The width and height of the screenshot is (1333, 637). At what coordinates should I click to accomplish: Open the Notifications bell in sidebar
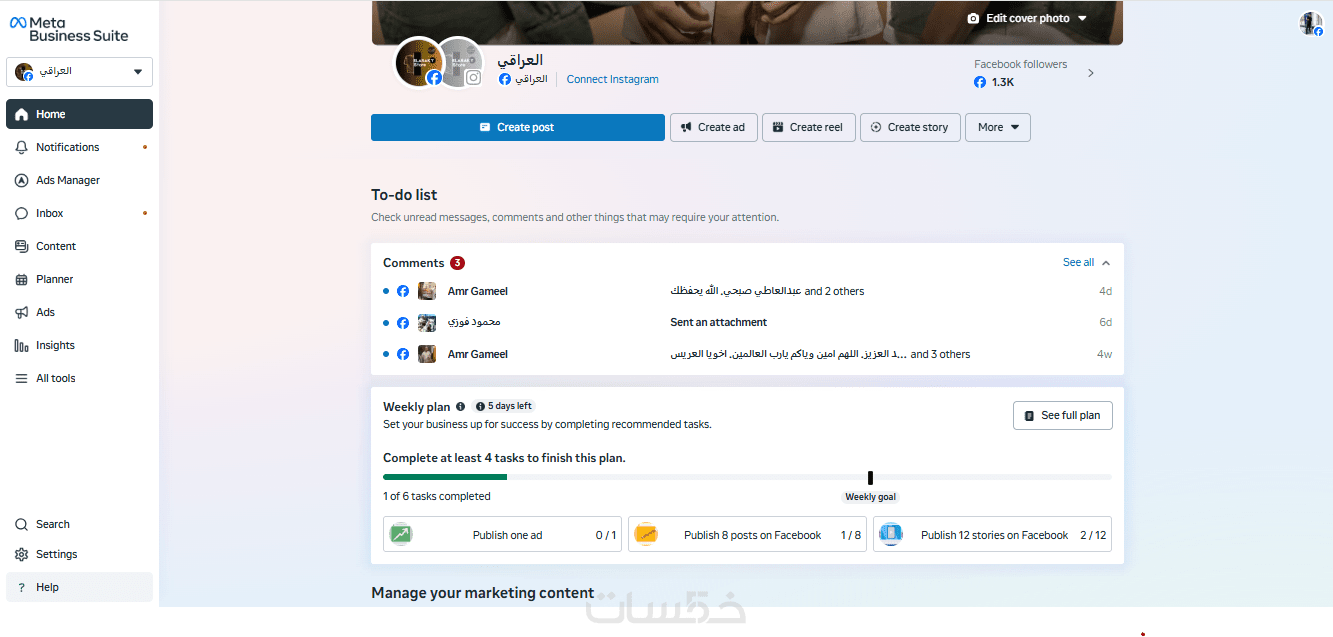21,147
